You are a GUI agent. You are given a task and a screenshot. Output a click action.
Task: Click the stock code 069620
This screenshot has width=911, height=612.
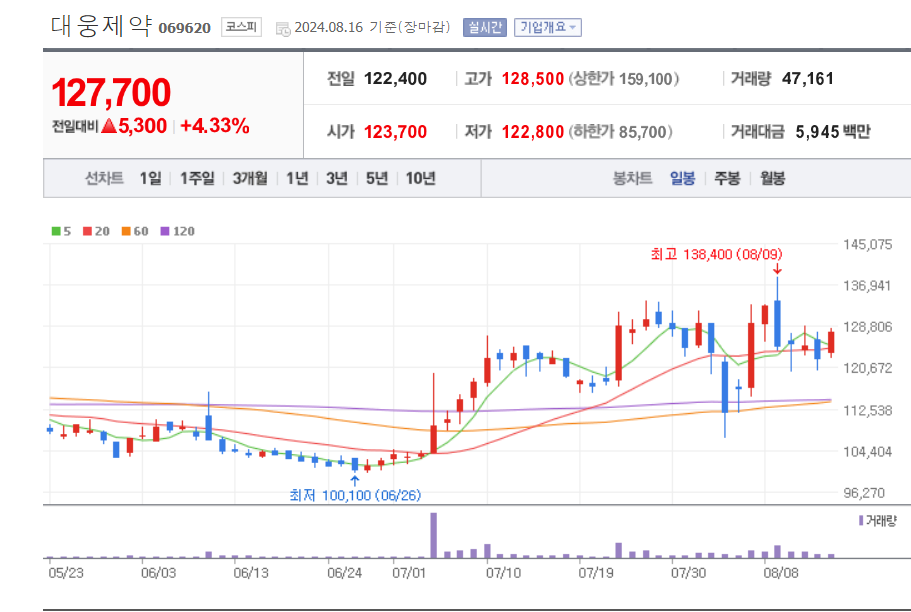[184, 28]
